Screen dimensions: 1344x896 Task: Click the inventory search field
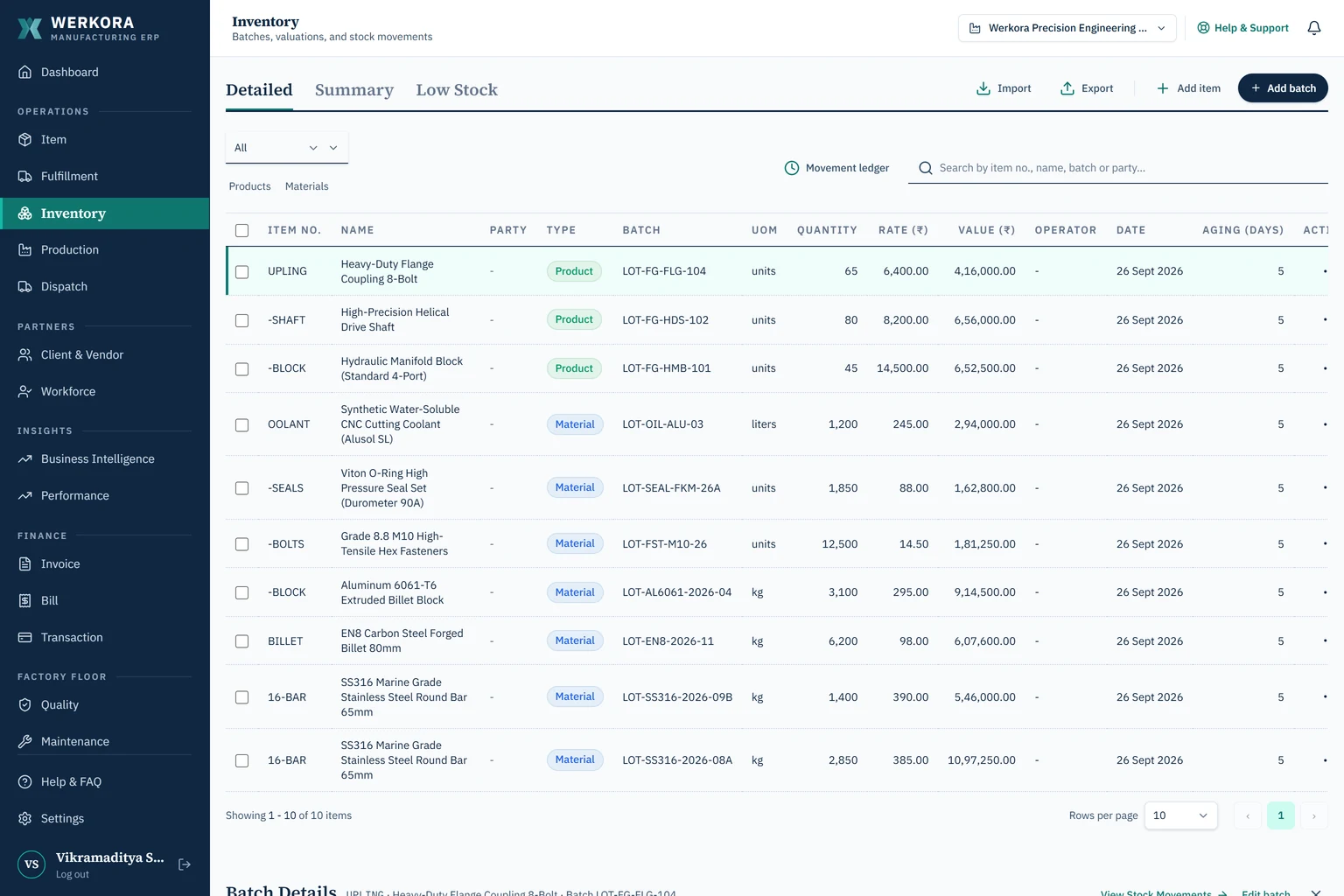(x=1118, y=168)
